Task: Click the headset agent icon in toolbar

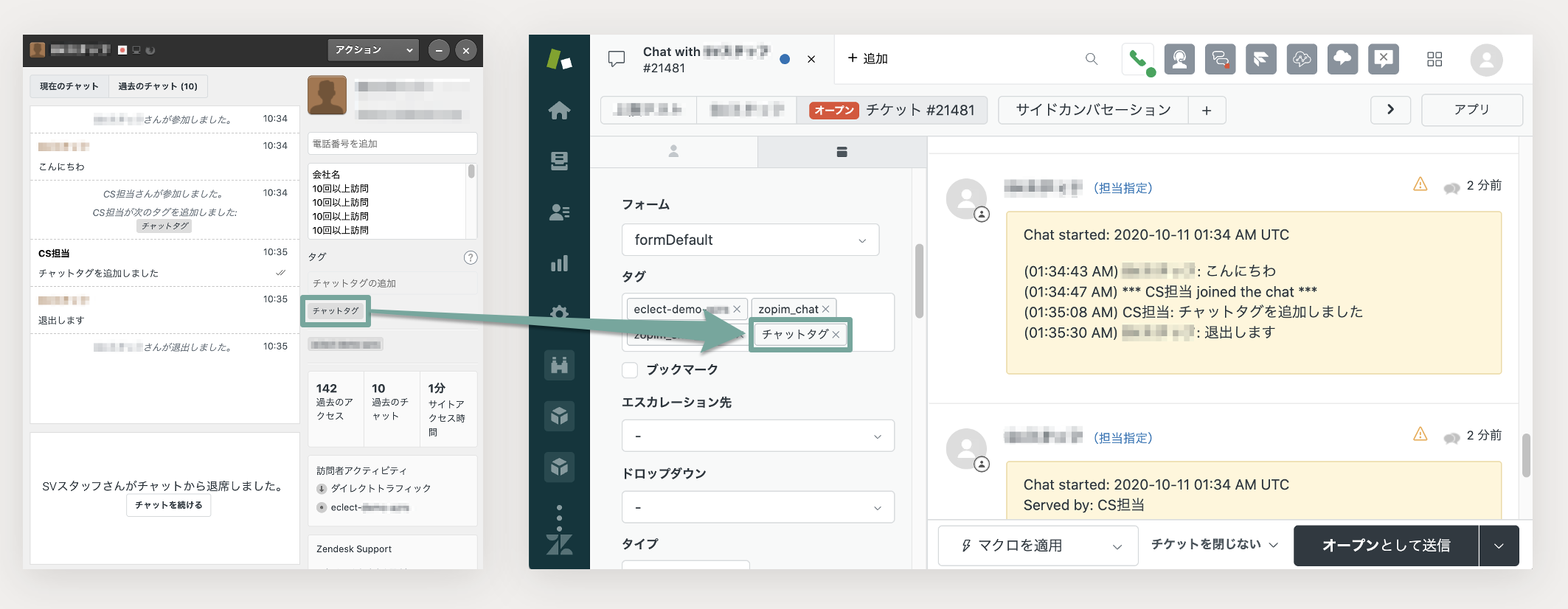Action: (1179, 59)
